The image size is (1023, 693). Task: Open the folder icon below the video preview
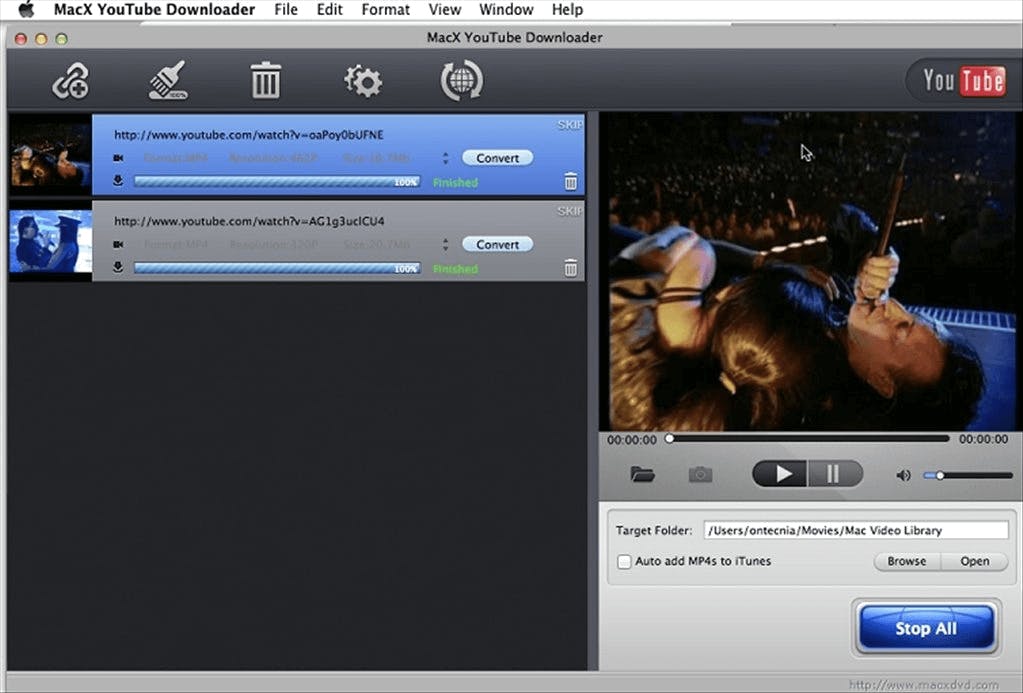(x=643, y=474)
